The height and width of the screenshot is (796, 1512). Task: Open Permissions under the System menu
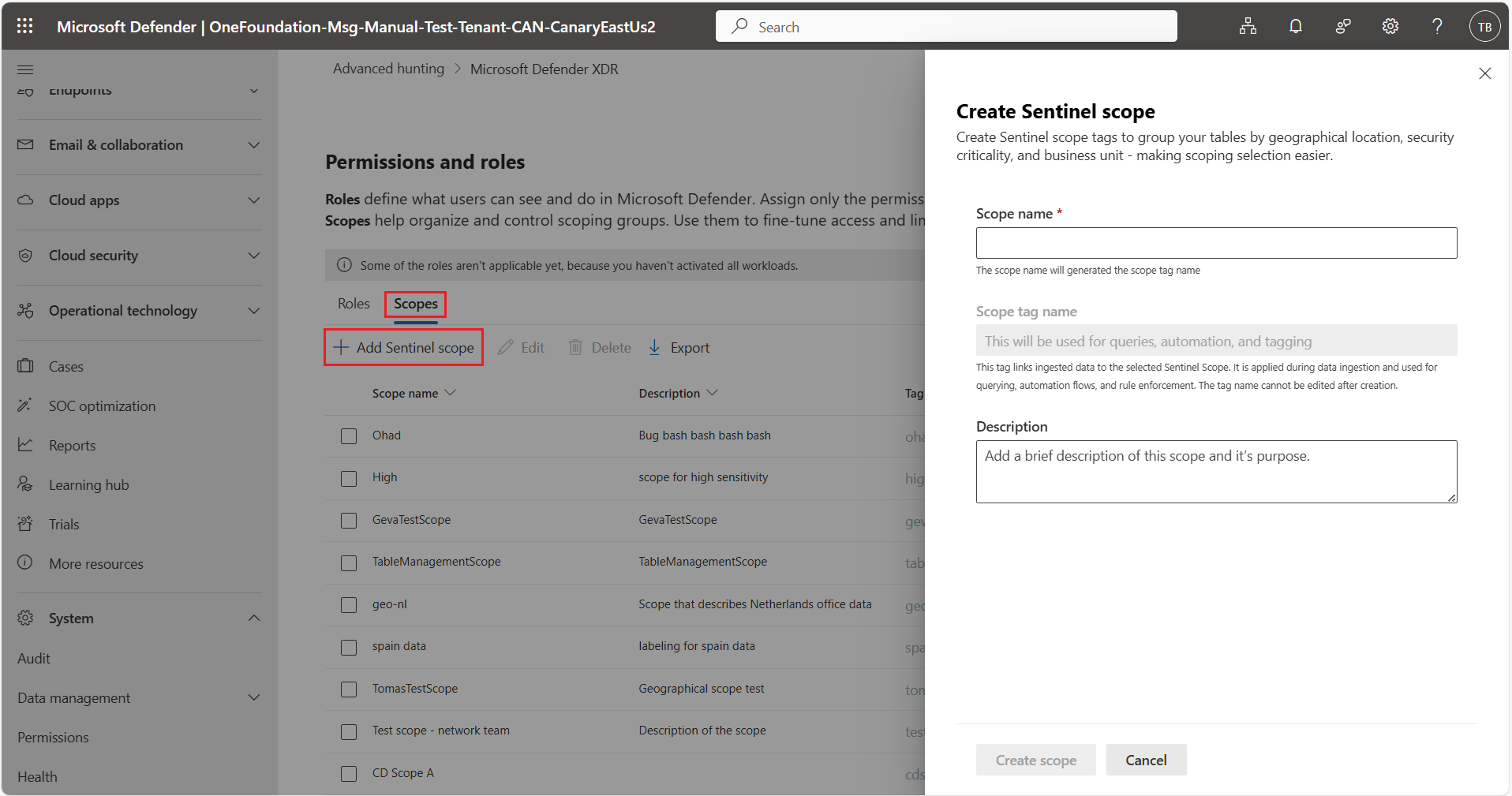click(x=52, y=737)
